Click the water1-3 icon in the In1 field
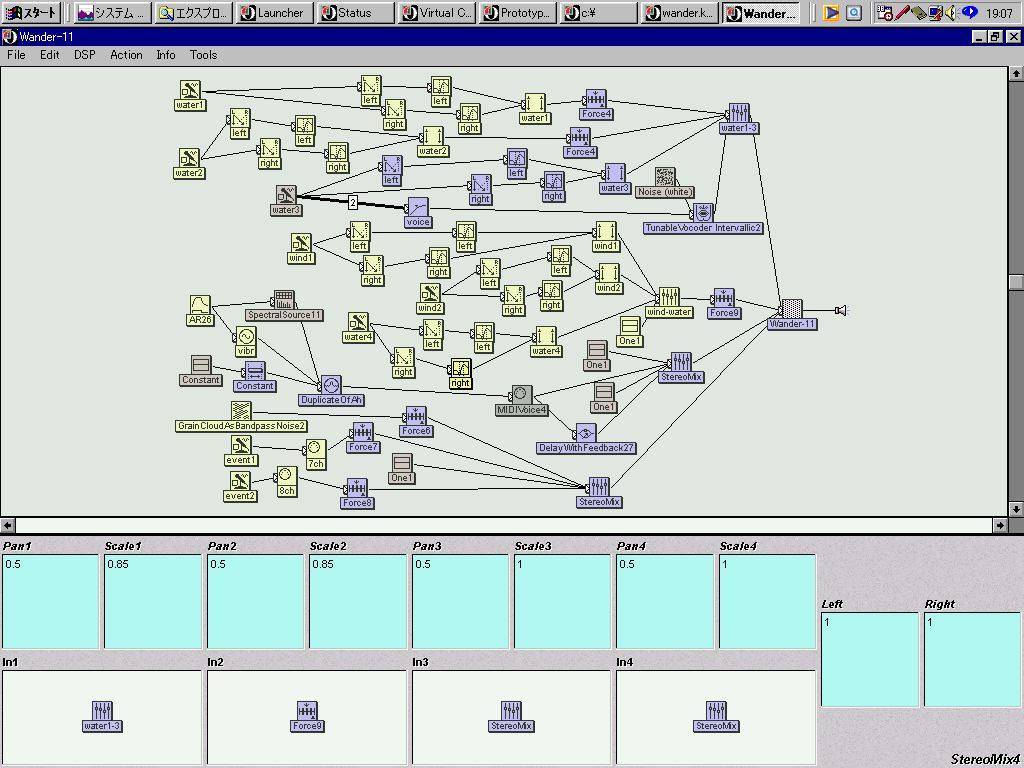The width and height of the screenshot is (1024, 768). 103,716
